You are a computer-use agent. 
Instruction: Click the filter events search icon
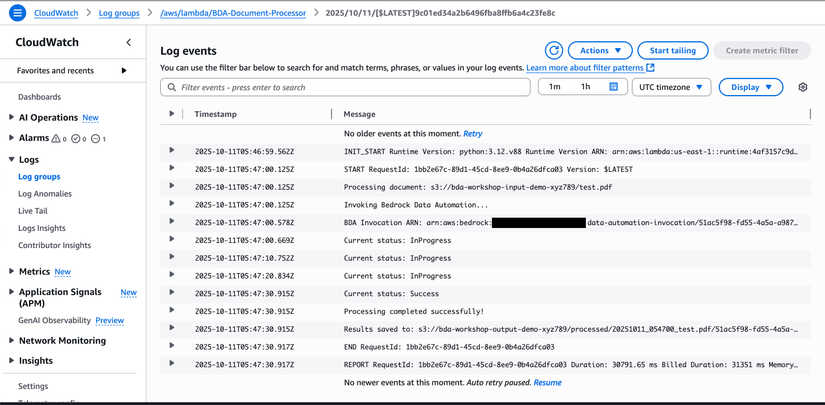click(x=172, y=87)
